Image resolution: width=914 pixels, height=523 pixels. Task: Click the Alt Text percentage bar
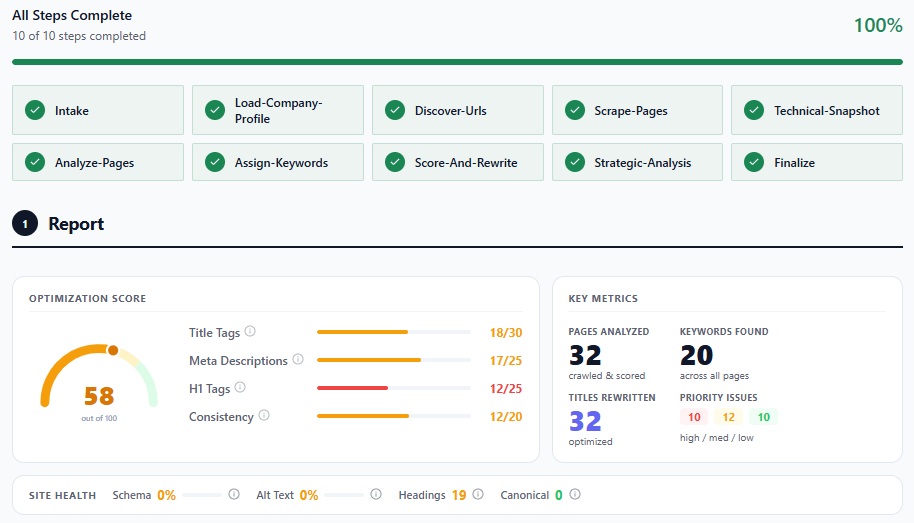(344, 495)
